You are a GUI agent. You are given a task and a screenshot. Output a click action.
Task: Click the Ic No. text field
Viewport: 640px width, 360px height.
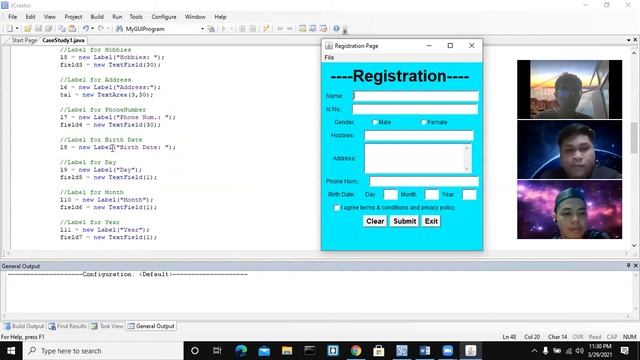[415, 109]
